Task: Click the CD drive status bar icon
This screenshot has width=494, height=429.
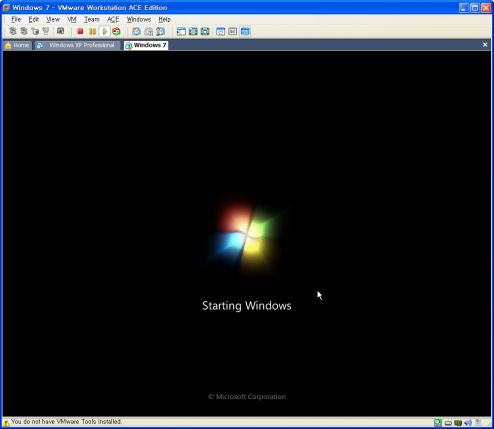Action: point(448,423)
